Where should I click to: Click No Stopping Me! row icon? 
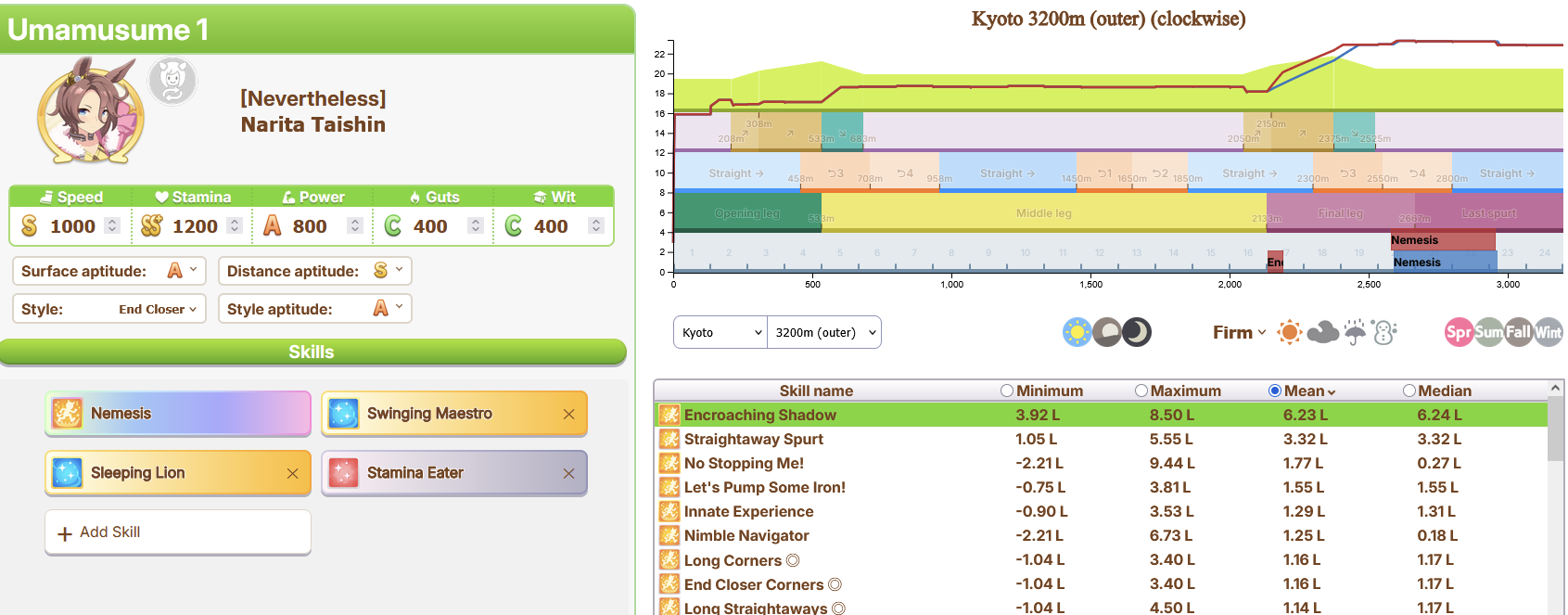[x=669, y=463]
